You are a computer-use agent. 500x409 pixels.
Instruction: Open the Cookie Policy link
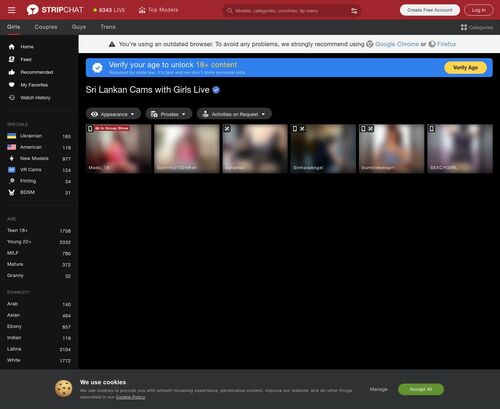[x=130, y=397]
